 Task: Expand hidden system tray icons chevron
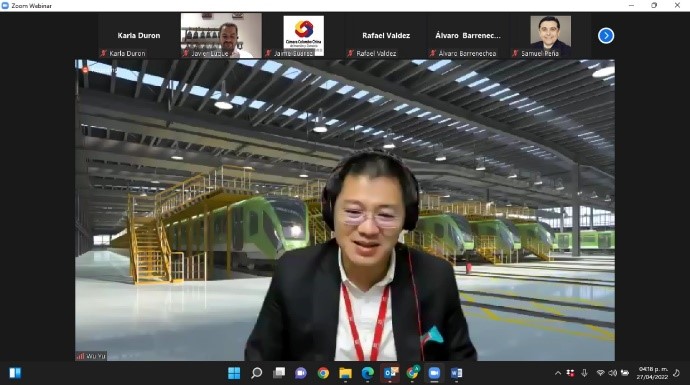point(558,373)
